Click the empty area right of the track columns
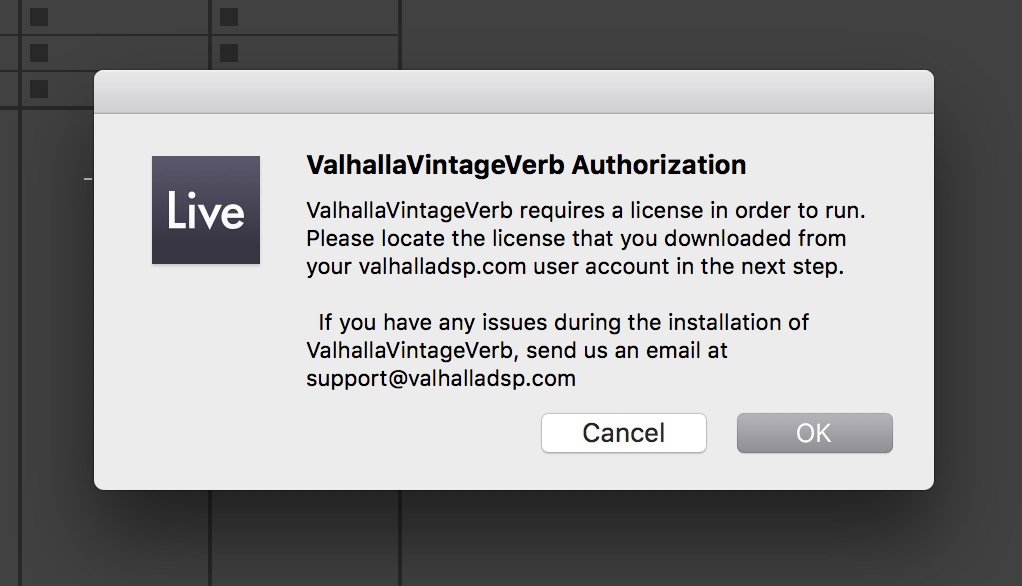Screen dimensions: 1022x586 pyautogui.click(x=700, y=35)
